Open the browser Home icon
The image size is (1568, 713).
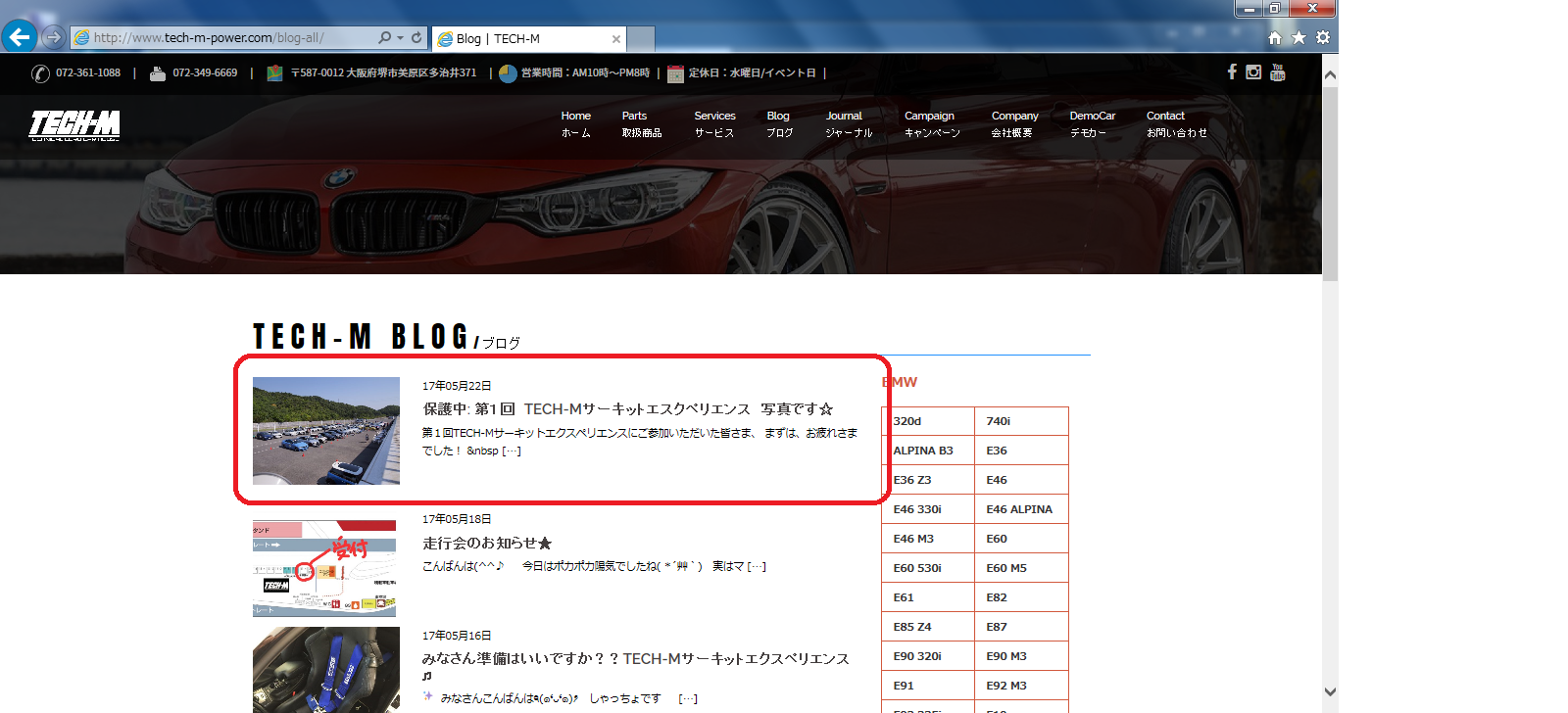(1275, 38)
